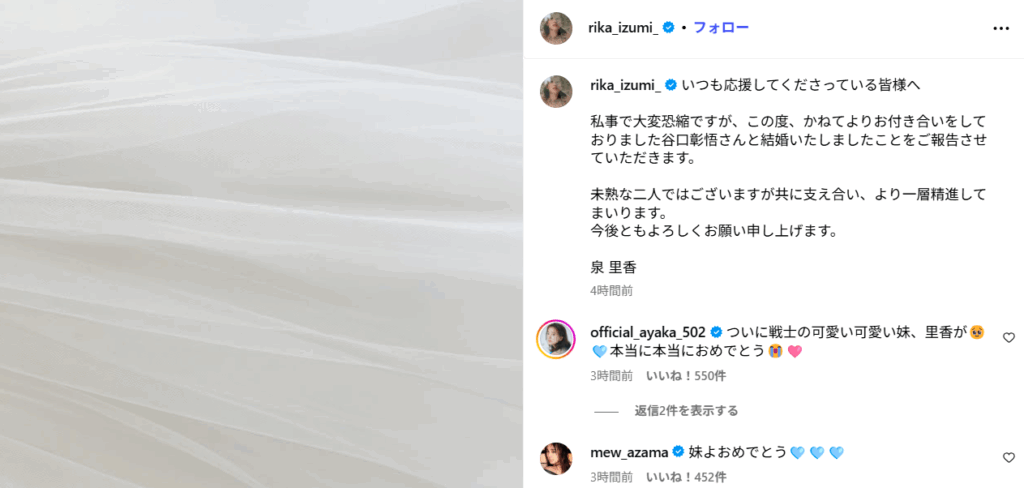The image size is (1024, 488).
Task: Open official_ayaka_502 username link
Action: [x=647, y=331]
